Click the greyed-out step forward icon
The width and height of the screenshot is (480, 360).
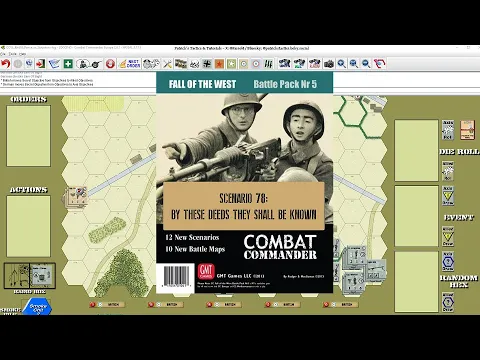click(x=18, y=63)
